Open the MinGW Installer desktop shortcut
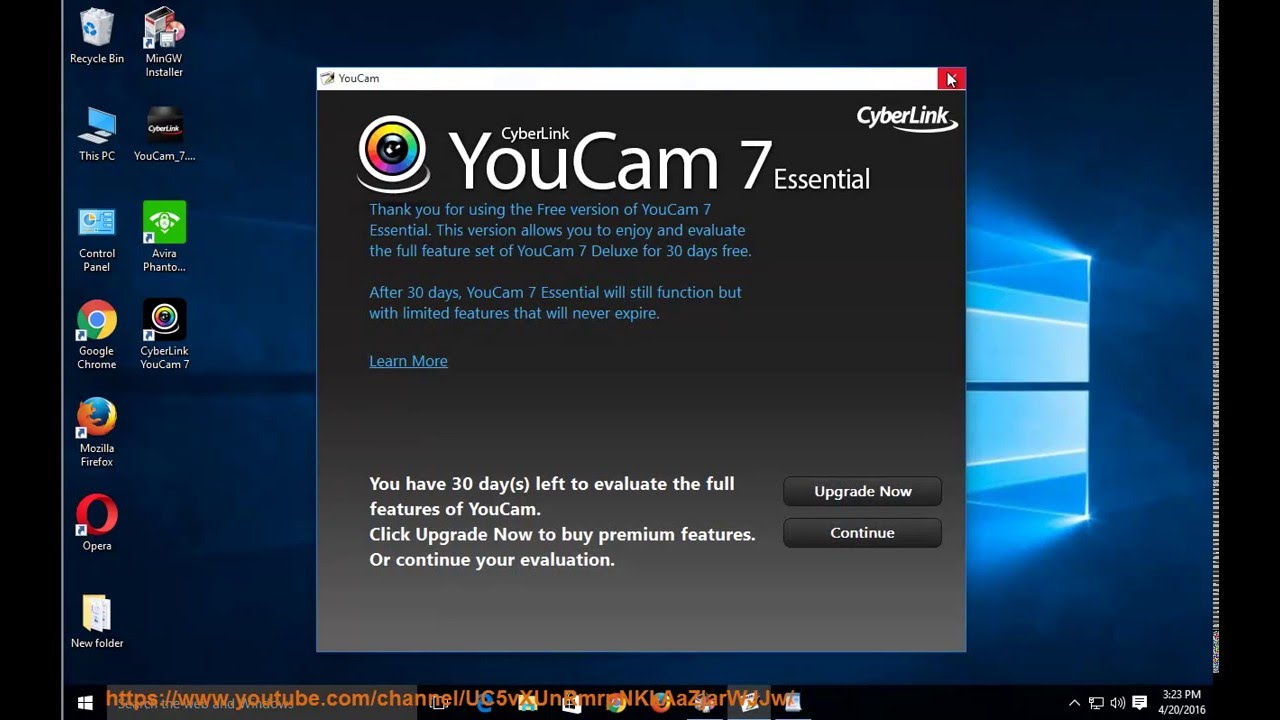1280x720 pixels. point(164,42)
